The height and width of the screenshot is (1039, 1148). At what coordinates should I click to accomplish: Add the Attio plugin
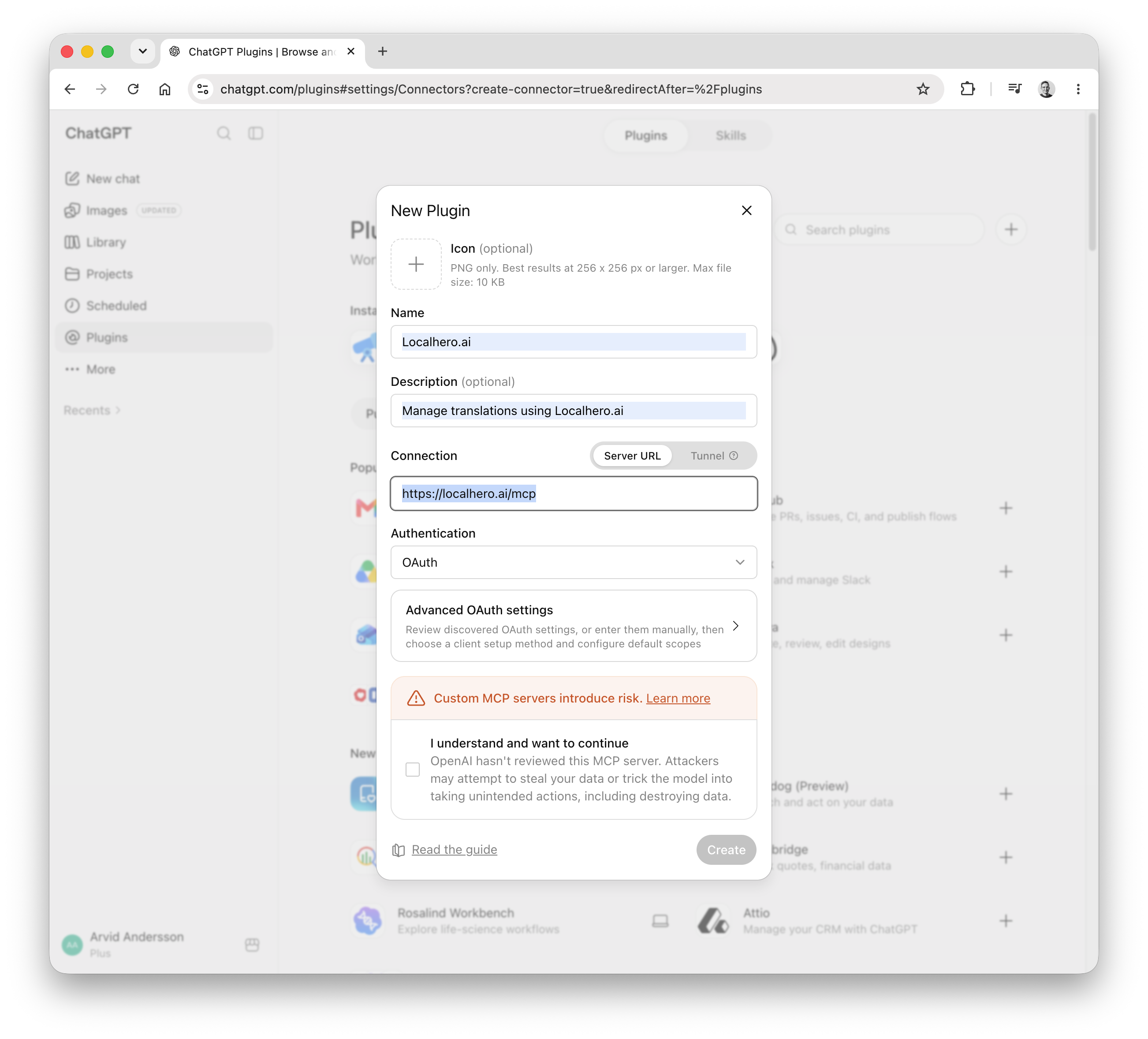pyautogui.click(x=1006, y=921)
